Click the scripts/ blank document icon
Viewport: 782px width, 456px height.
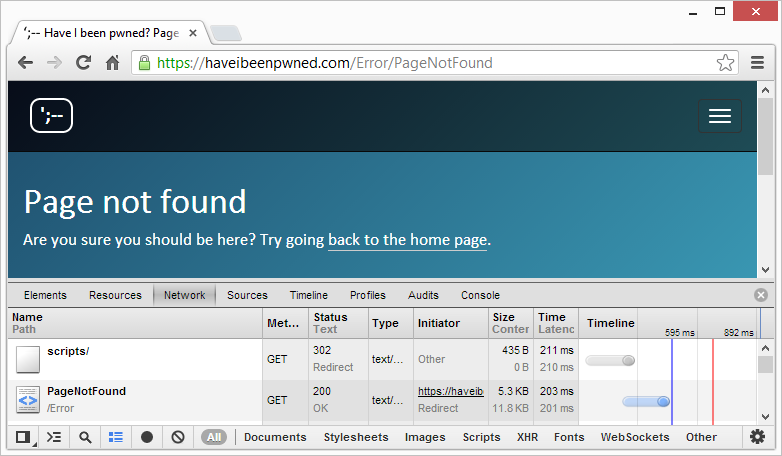click(x=28, y=360)
